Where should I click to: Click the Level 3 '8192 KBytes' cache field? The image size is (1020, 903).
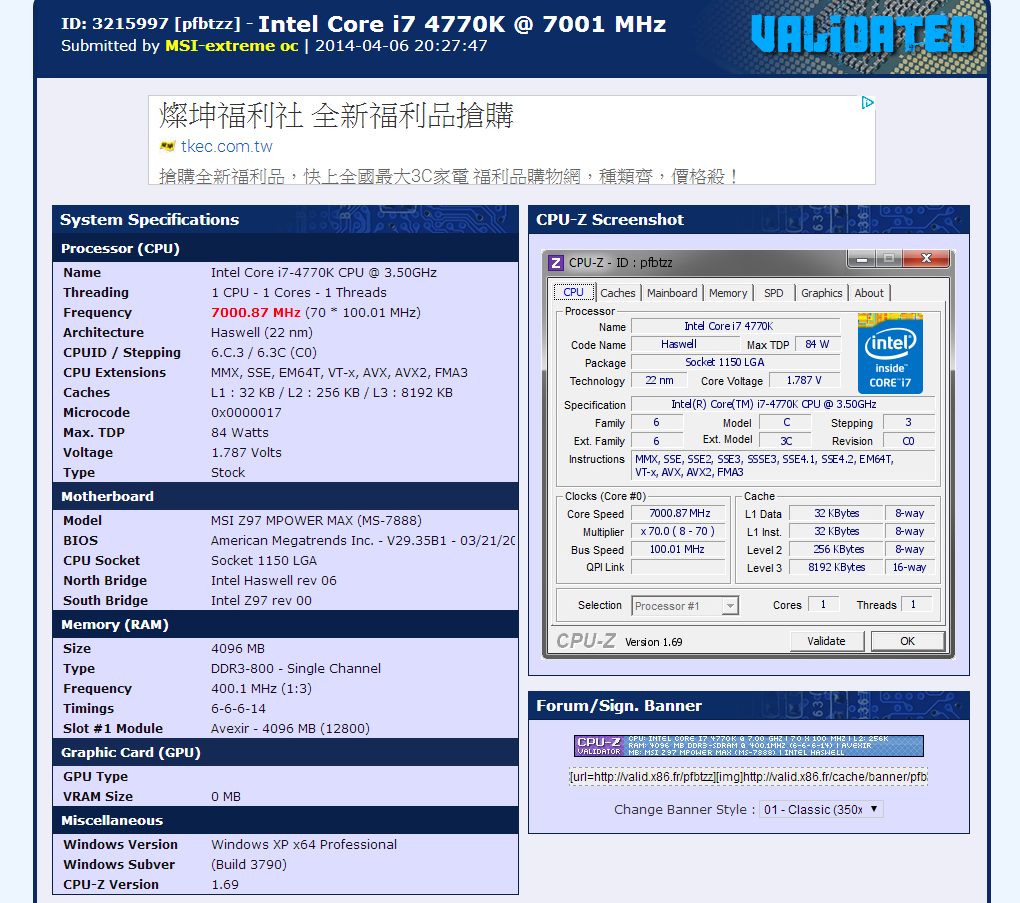pos(836,567)
